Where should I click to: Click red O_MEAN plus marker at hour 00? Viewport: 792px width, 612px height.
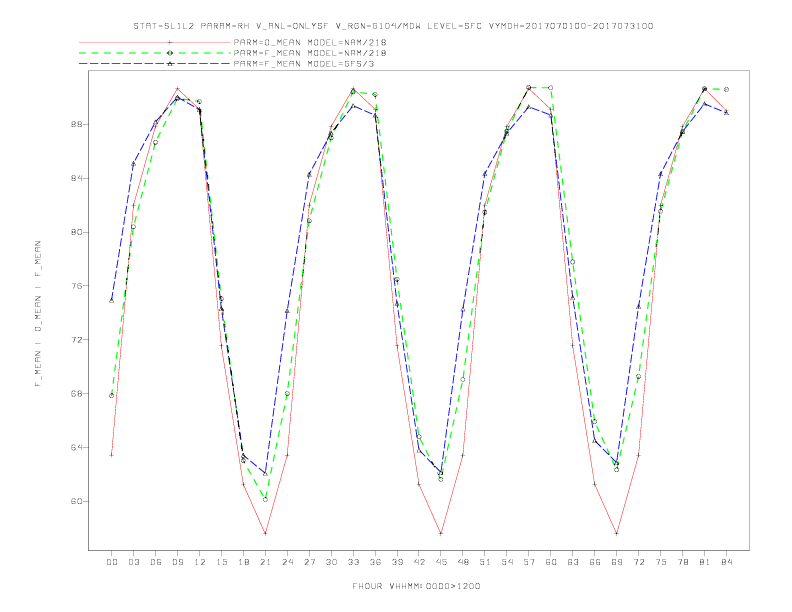(112, 455)
